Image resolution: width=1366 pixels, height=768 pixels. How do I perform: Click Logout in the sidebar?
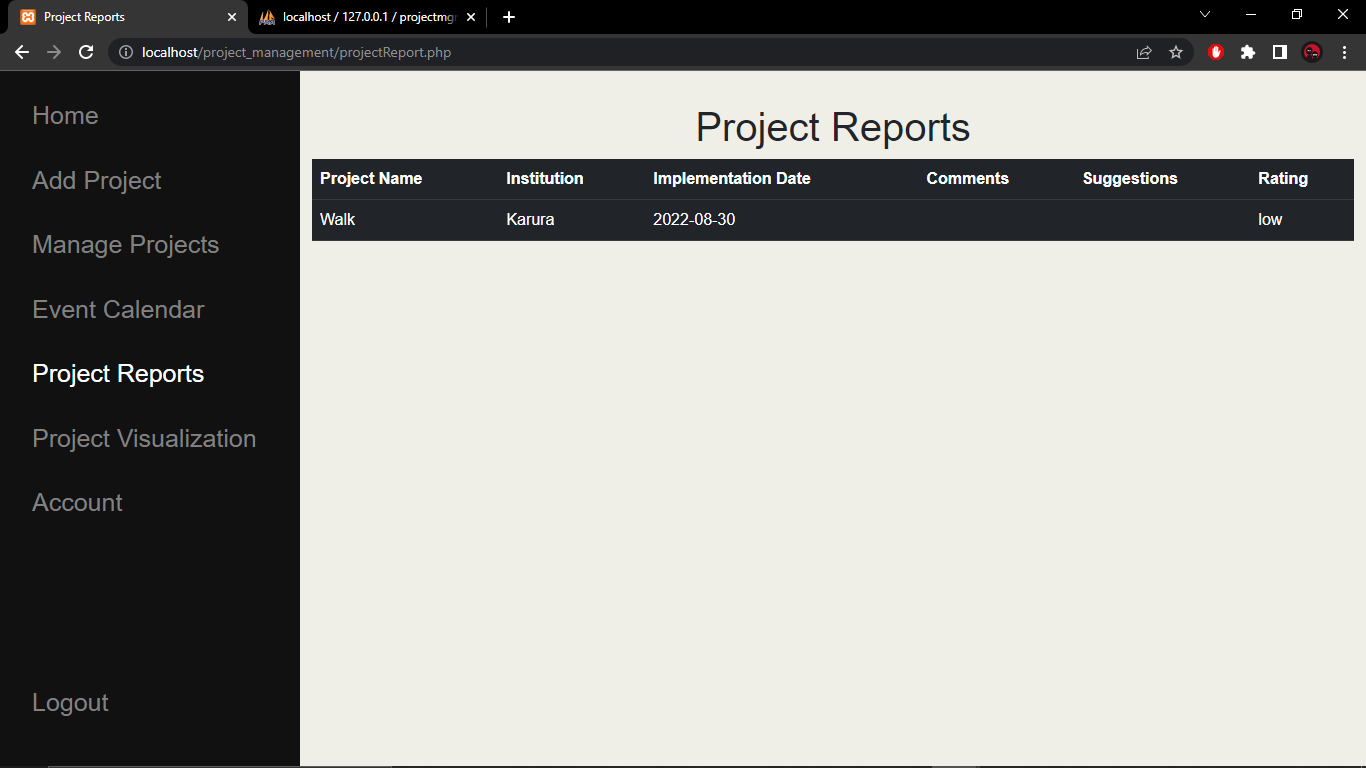pos(70,703)
